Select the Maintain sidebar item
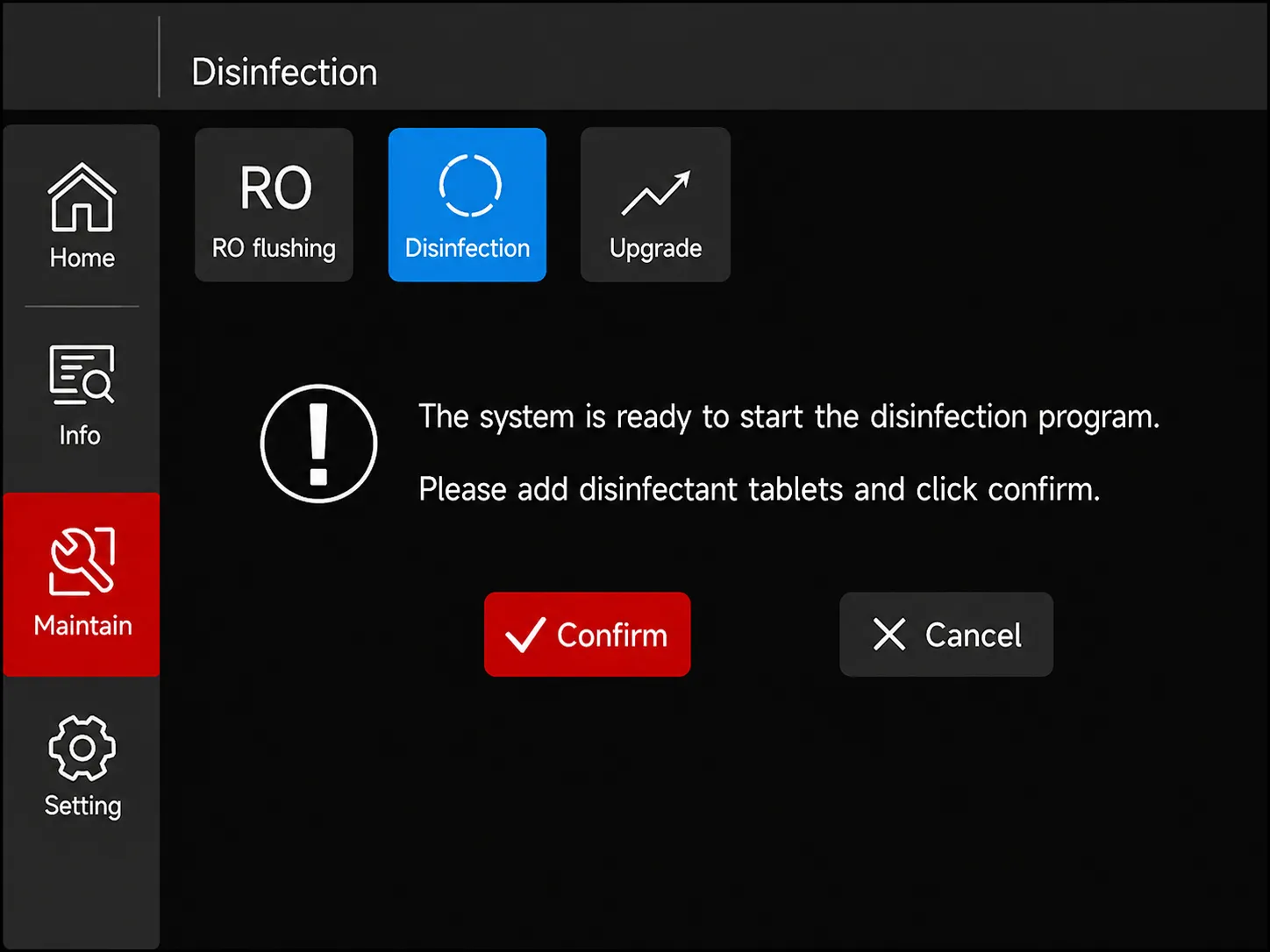 [82, 584]
